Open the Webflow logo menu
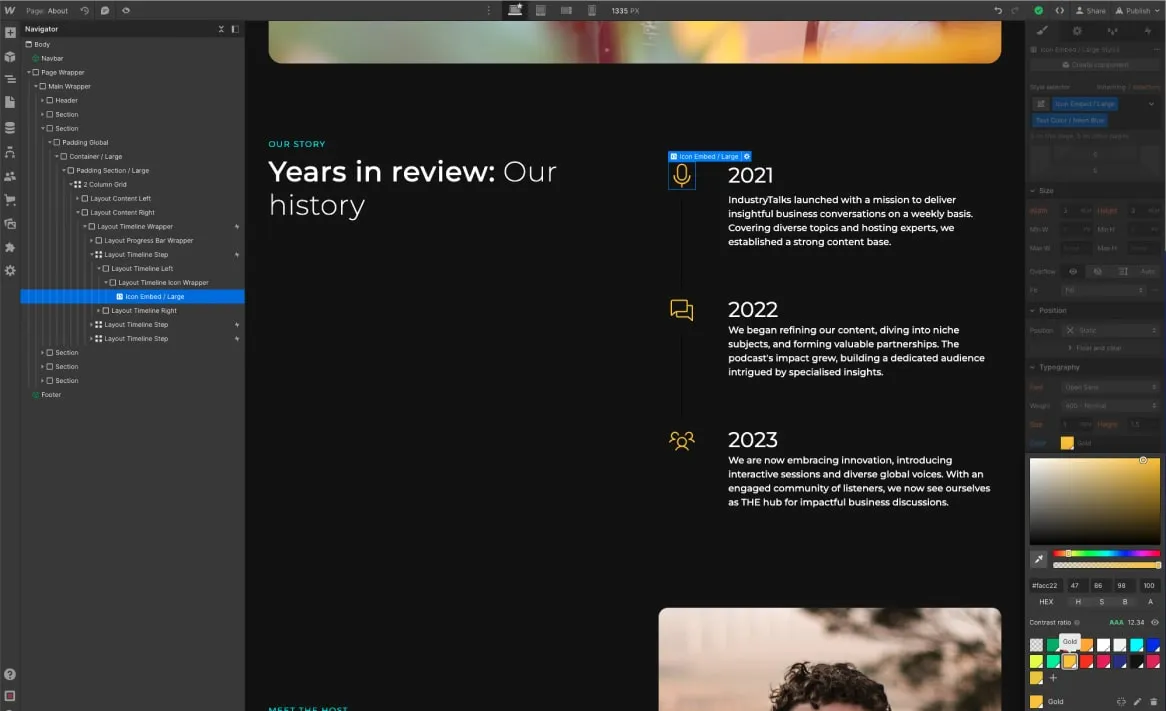Screen dimensions: 1166x711 click(x=10, y=10)
